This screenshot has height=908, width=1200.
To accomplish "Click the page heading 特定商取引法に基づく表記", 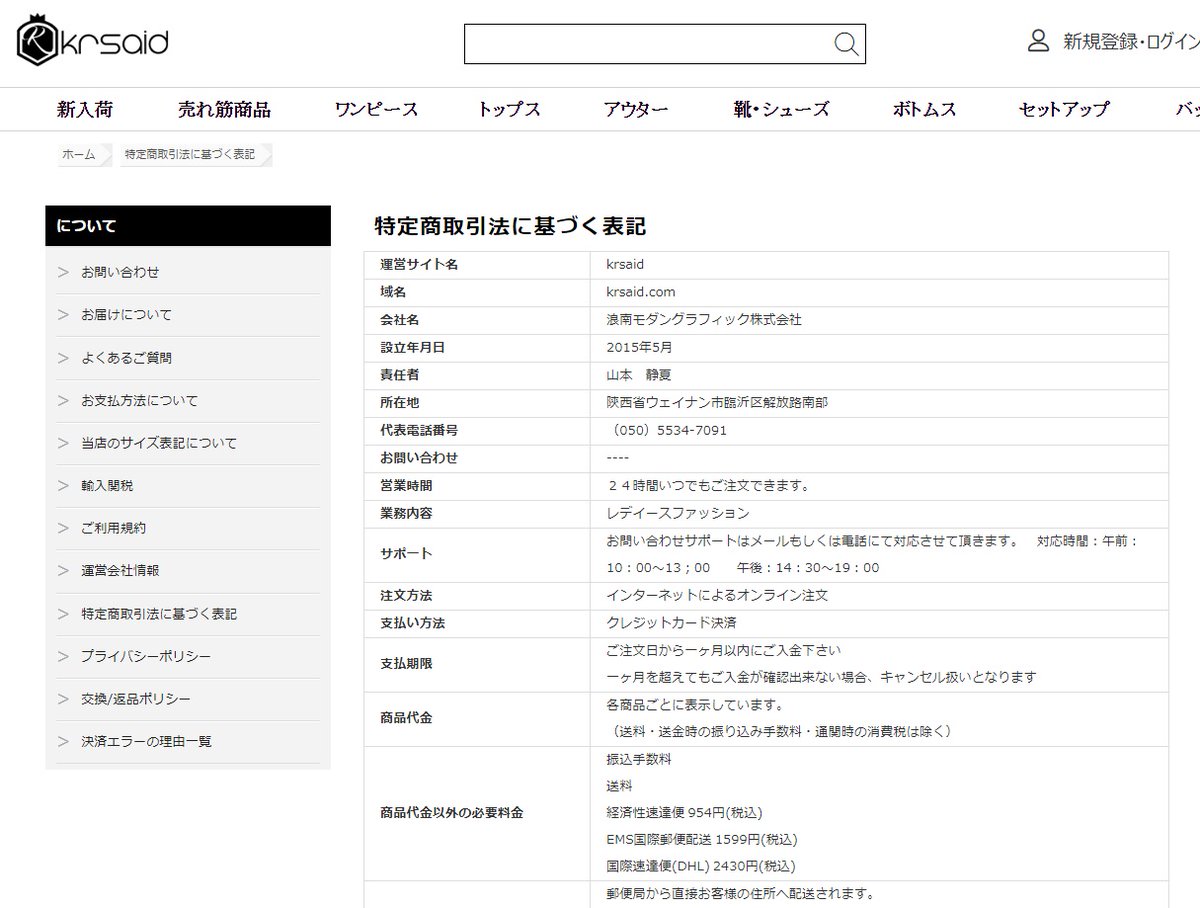I will [510, 226].
